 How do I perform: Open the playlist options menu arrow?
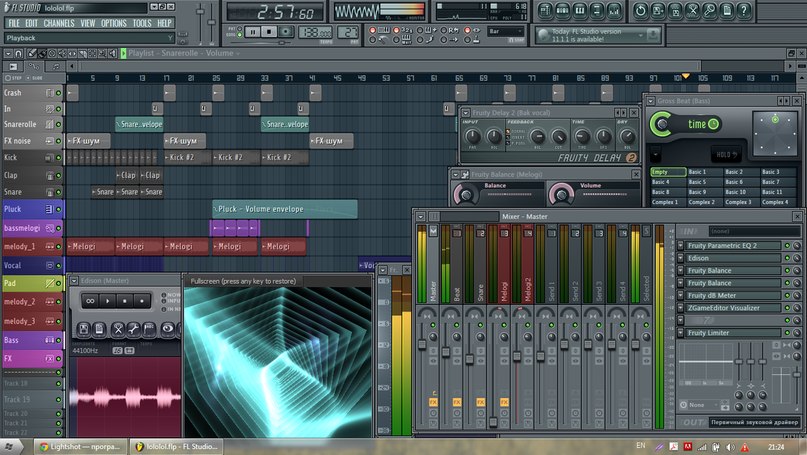click(x=8, y=53)
